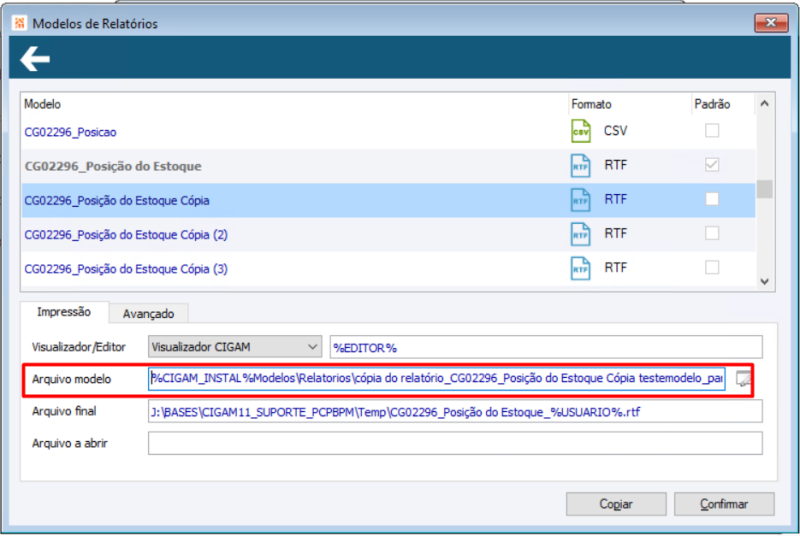Toggle Padrão checkbox for CG02296_Posicao
The image size is (800, 536).
pyautogui.click(x=712, y=131)
